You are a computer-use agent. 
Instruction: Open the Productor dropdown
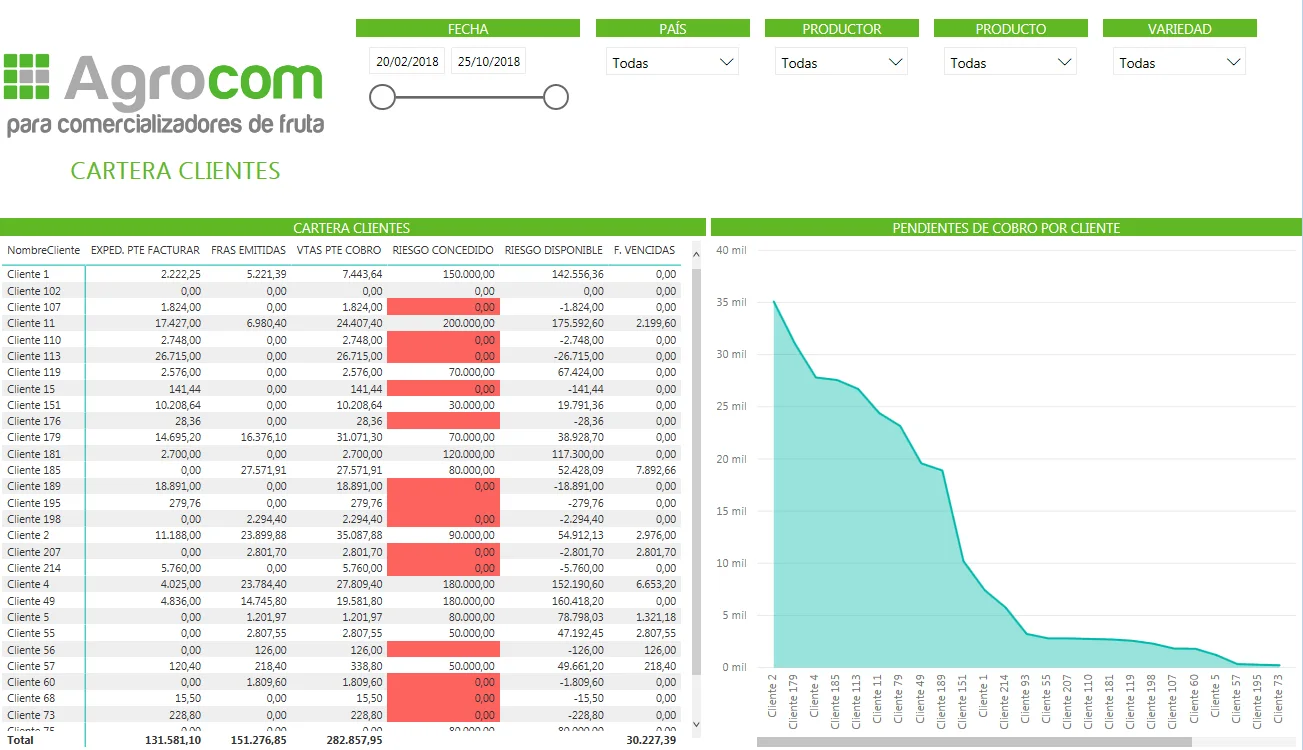(x=841, y=62)
